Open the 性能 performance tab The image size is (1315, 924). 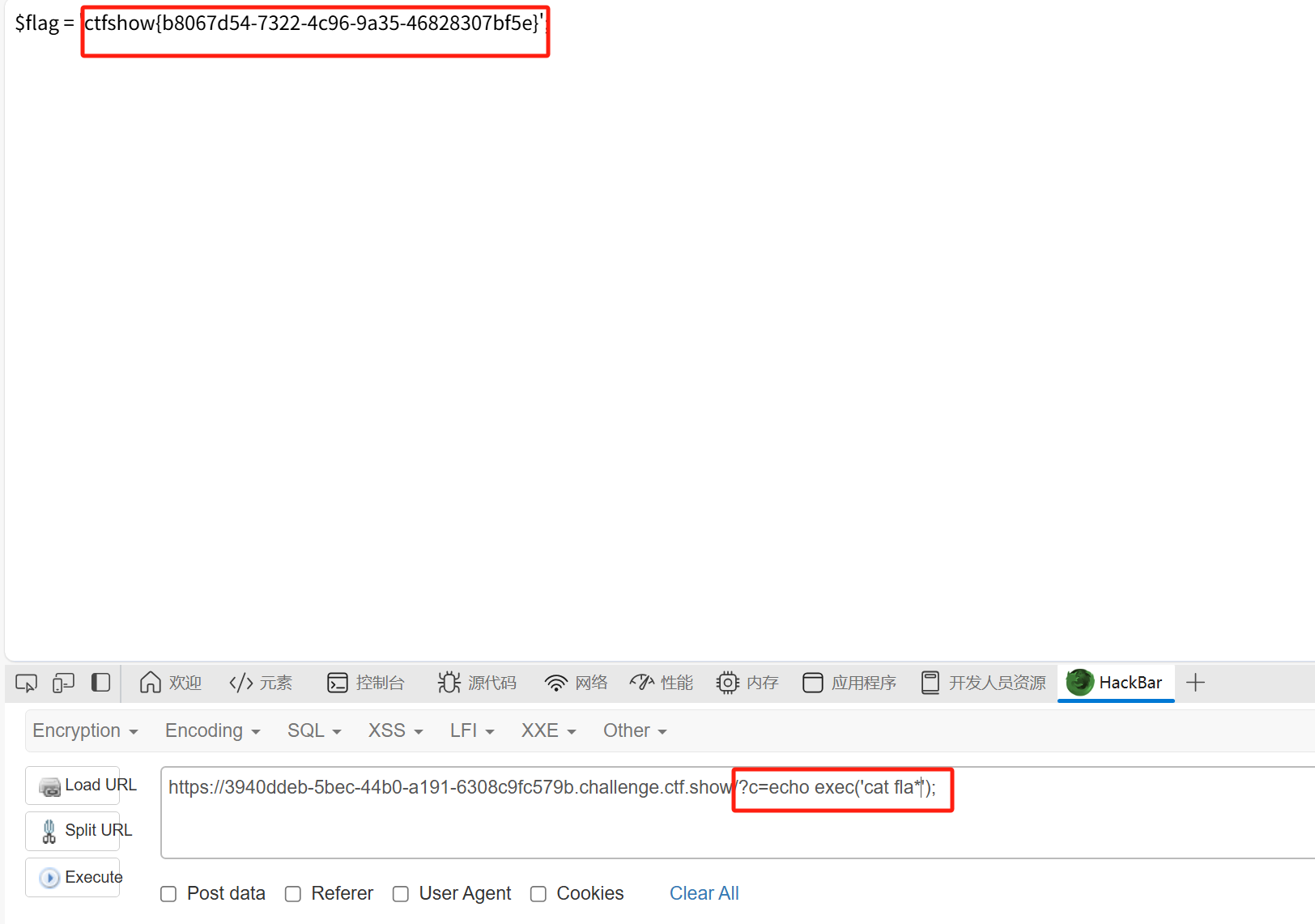coord(662,683)
